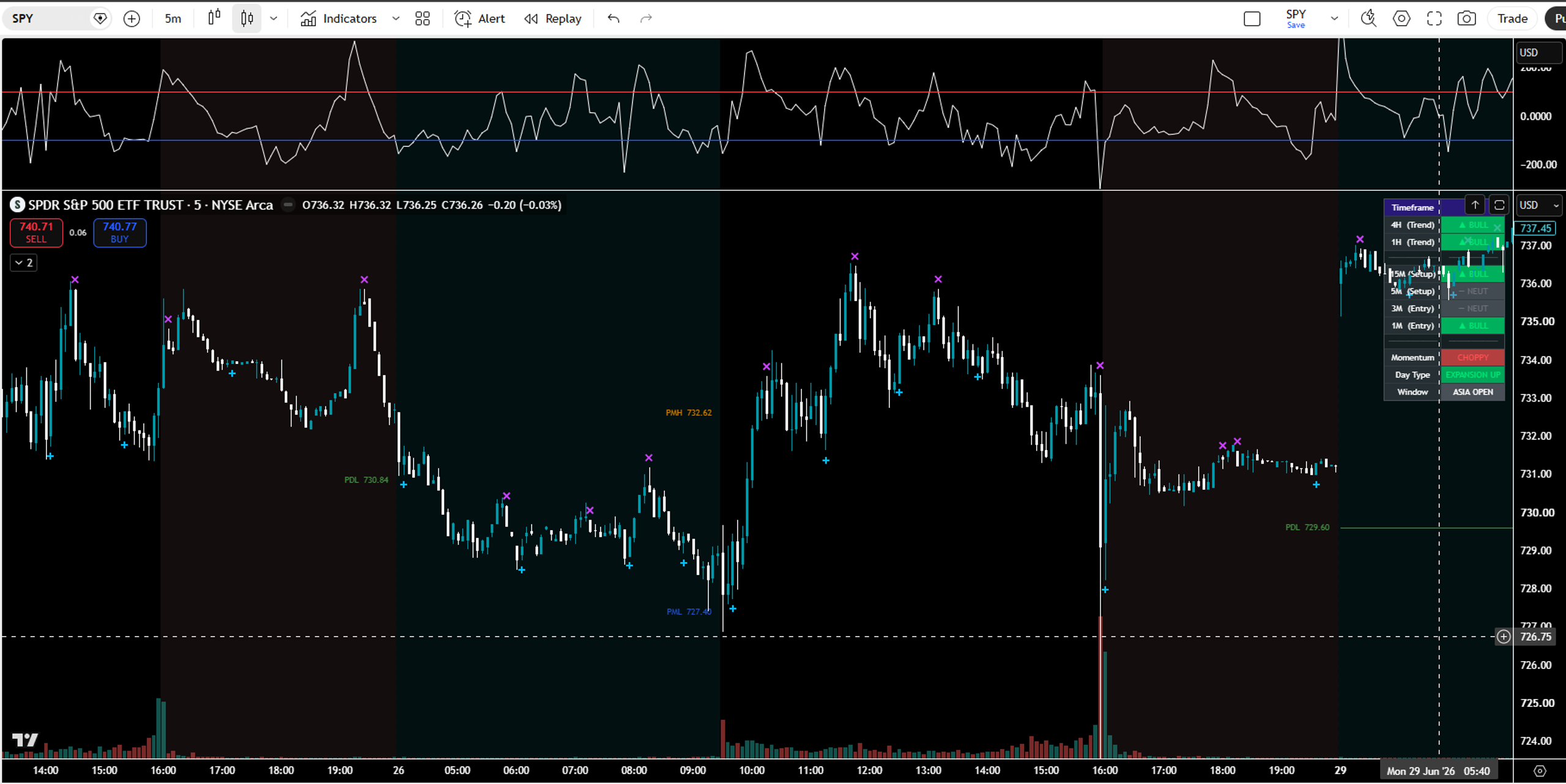Open the quick search lightning icon
The width and height of the screenshot is (1566, 784).
1368,19
